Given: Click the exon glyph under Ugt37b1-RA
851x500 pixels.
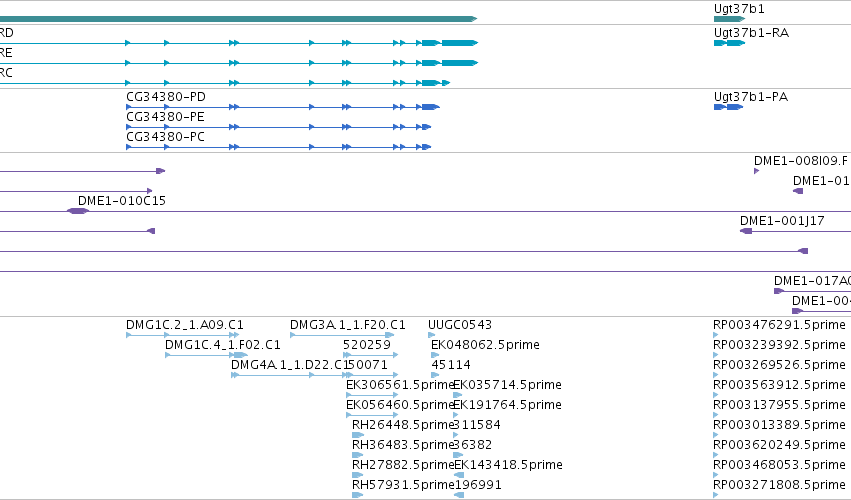Looking at the screenshot, I should pos(729,43).
